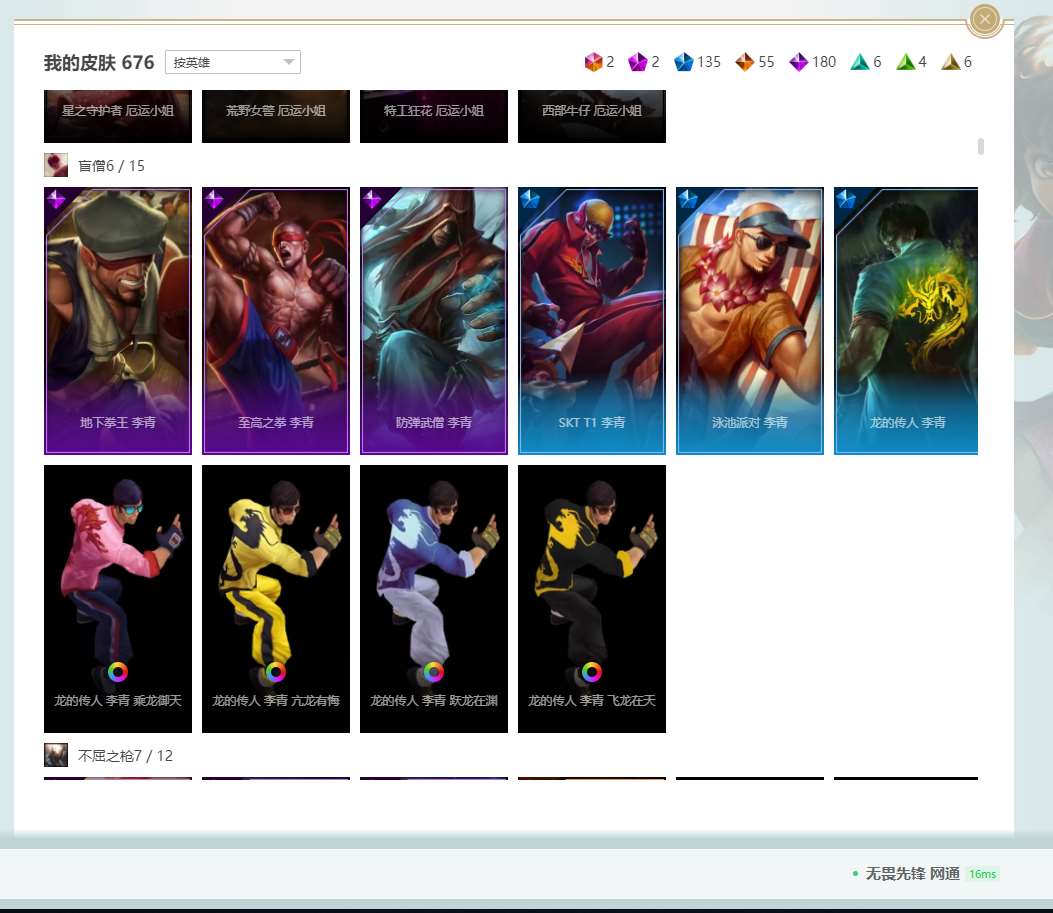Click the 135 count next to the blue gem
Screen dimensions: 1053x913
pyautogui.click(x=708, y=62)
